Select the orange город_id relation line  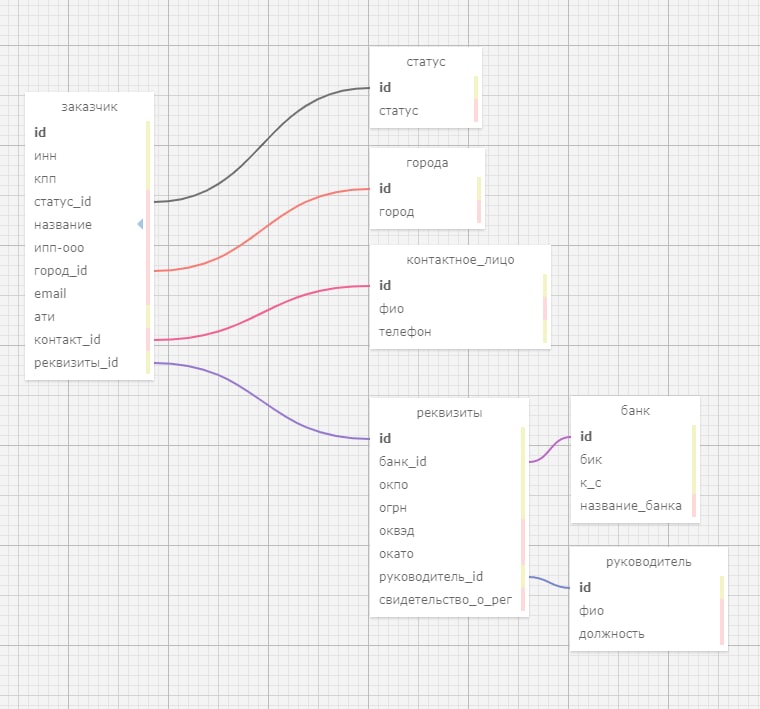coord(262,230)
